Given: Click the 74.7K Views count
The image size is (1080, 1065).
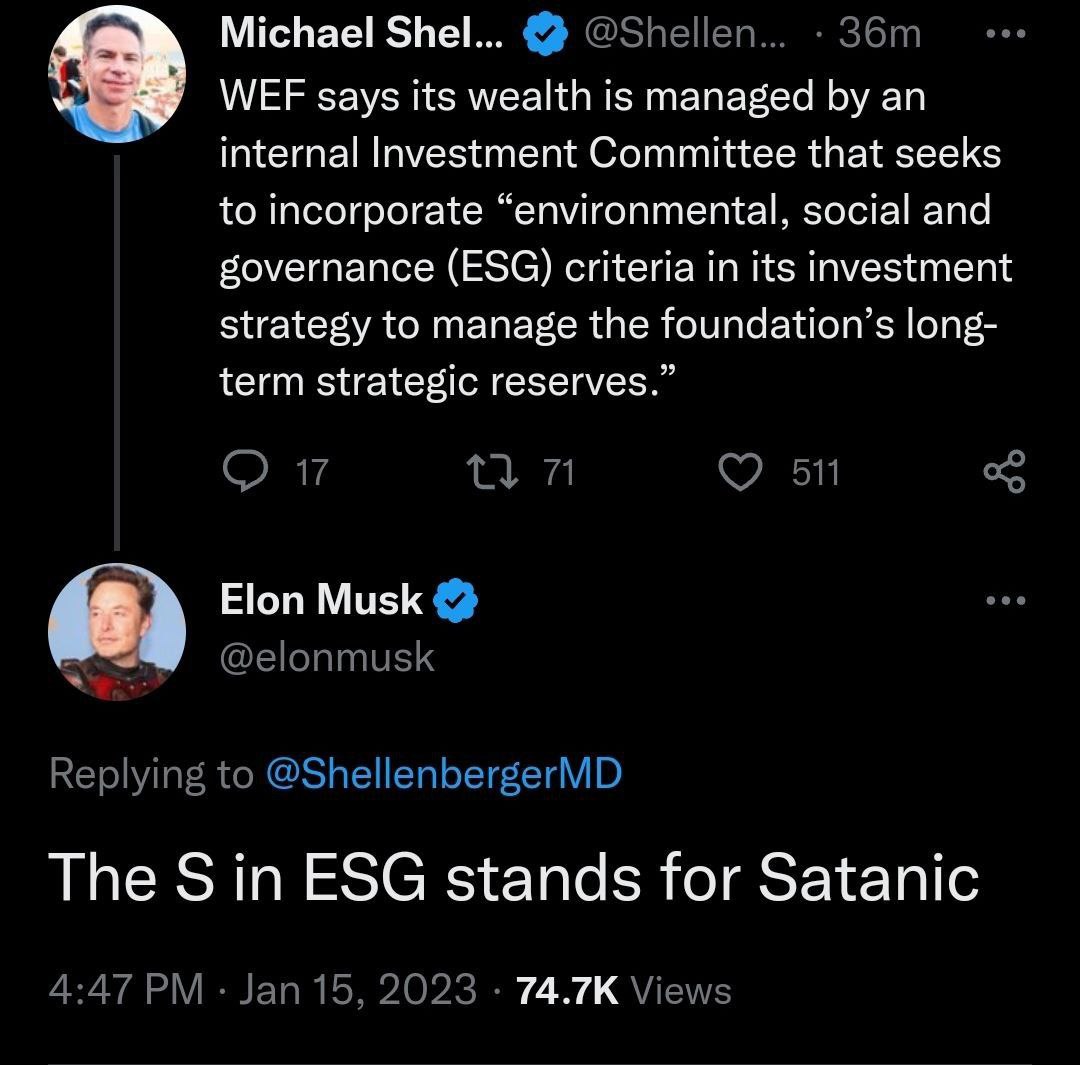Looking at the screenshot, I should pyautogui.click(x=624, y=991).
